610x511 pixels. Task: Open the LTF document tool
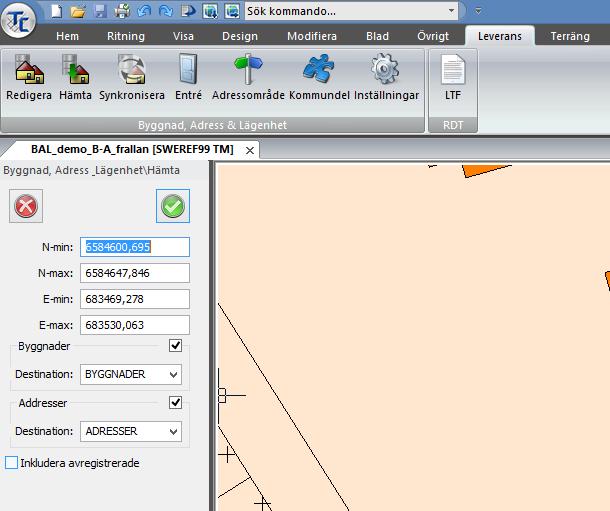[x=453, y=77]
